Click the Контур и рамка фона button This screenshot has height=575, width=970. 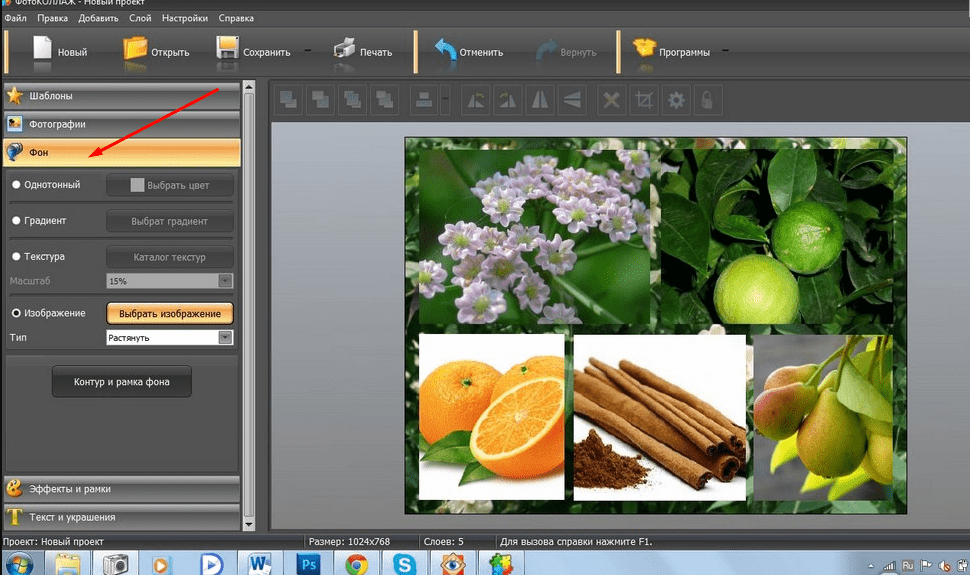coord(121,382)
